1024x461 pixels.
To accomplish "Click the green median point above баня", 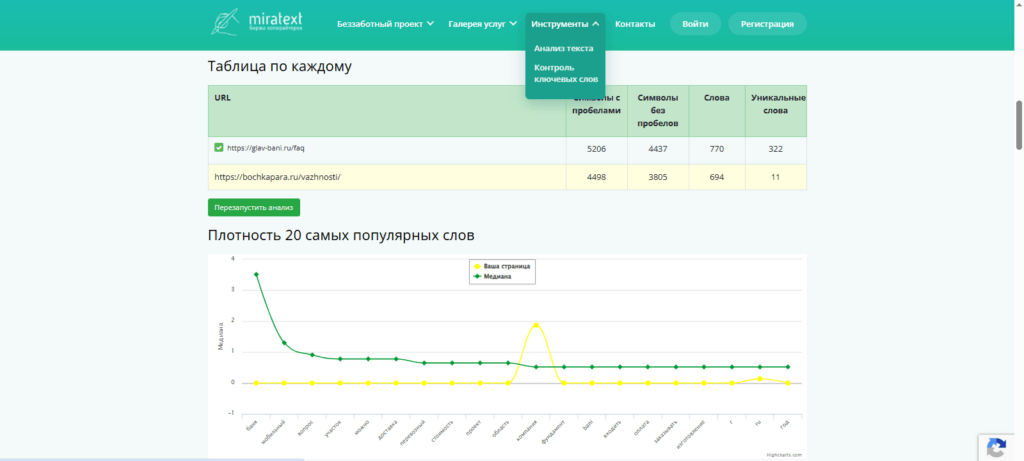I will pyautogui.click(x=256, y=274).
